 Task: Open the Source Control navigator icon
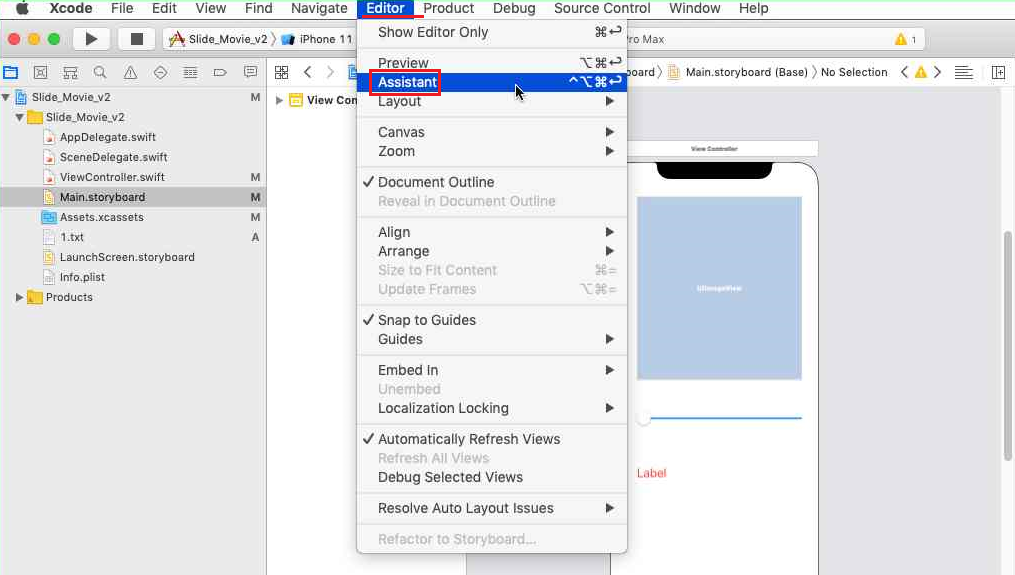pyautogui.click(x=41, y=72)
